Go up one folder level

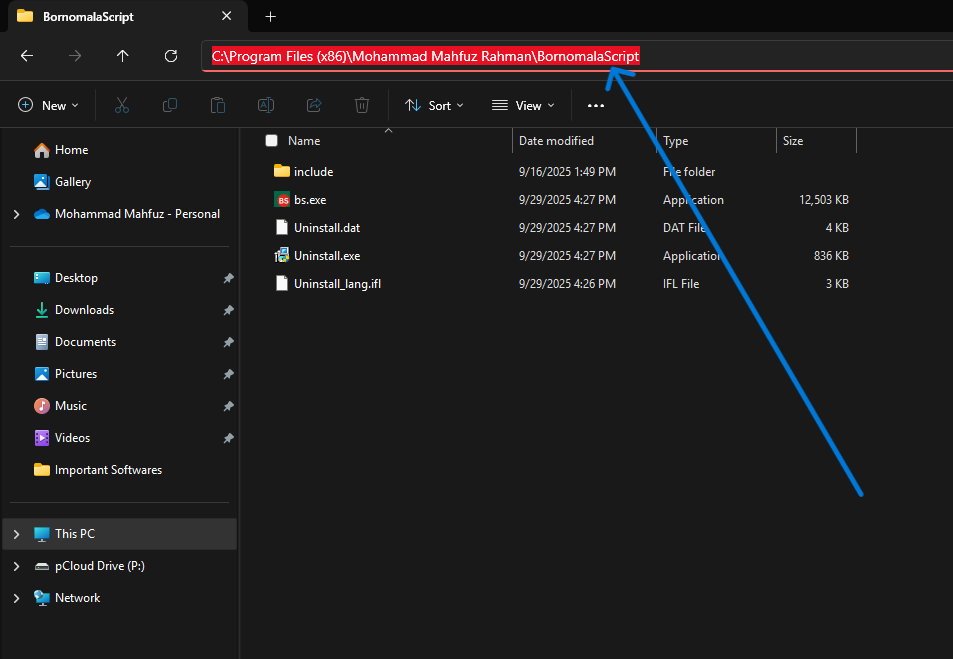[123, 56]
